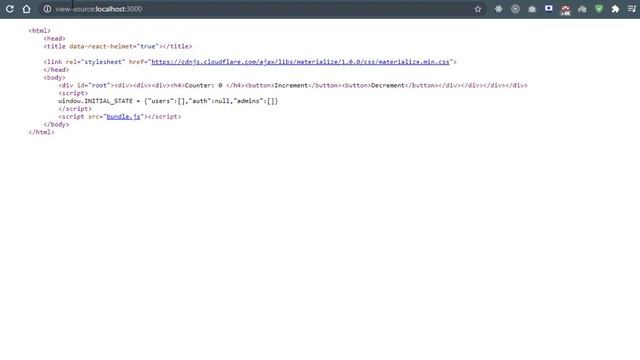
Task: Reload the page with the refresh icon
Action: (10, 9)
